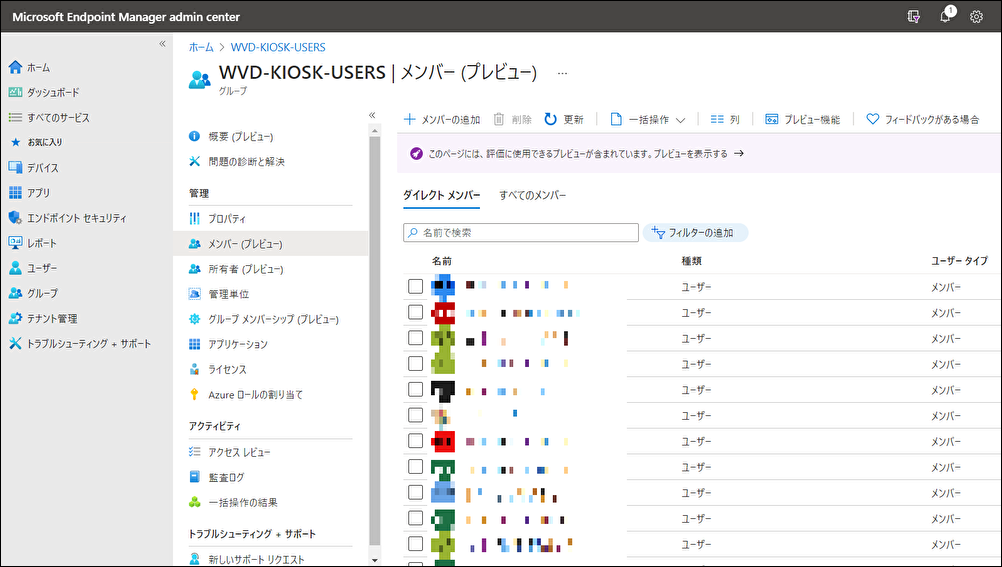Click the Apps grid icon
1002x567 pixels.
[x=15, y=192]
